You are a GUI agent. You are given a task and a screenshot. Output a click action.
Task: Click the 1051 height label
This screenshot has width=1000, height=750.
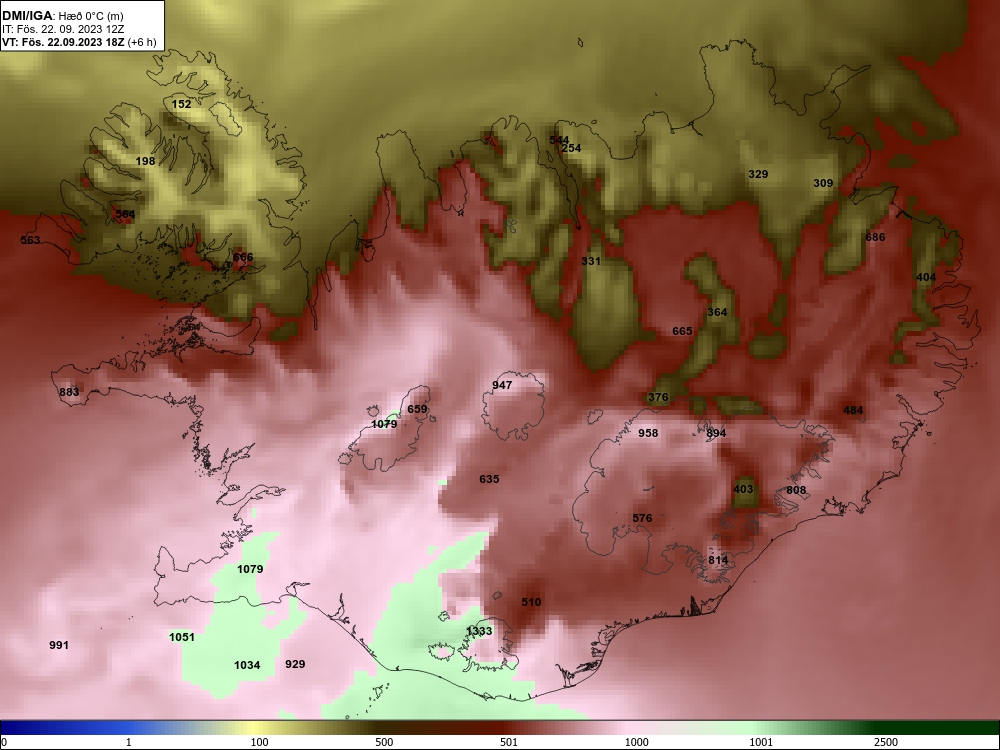pyautogui.click(x=182, y=637)
